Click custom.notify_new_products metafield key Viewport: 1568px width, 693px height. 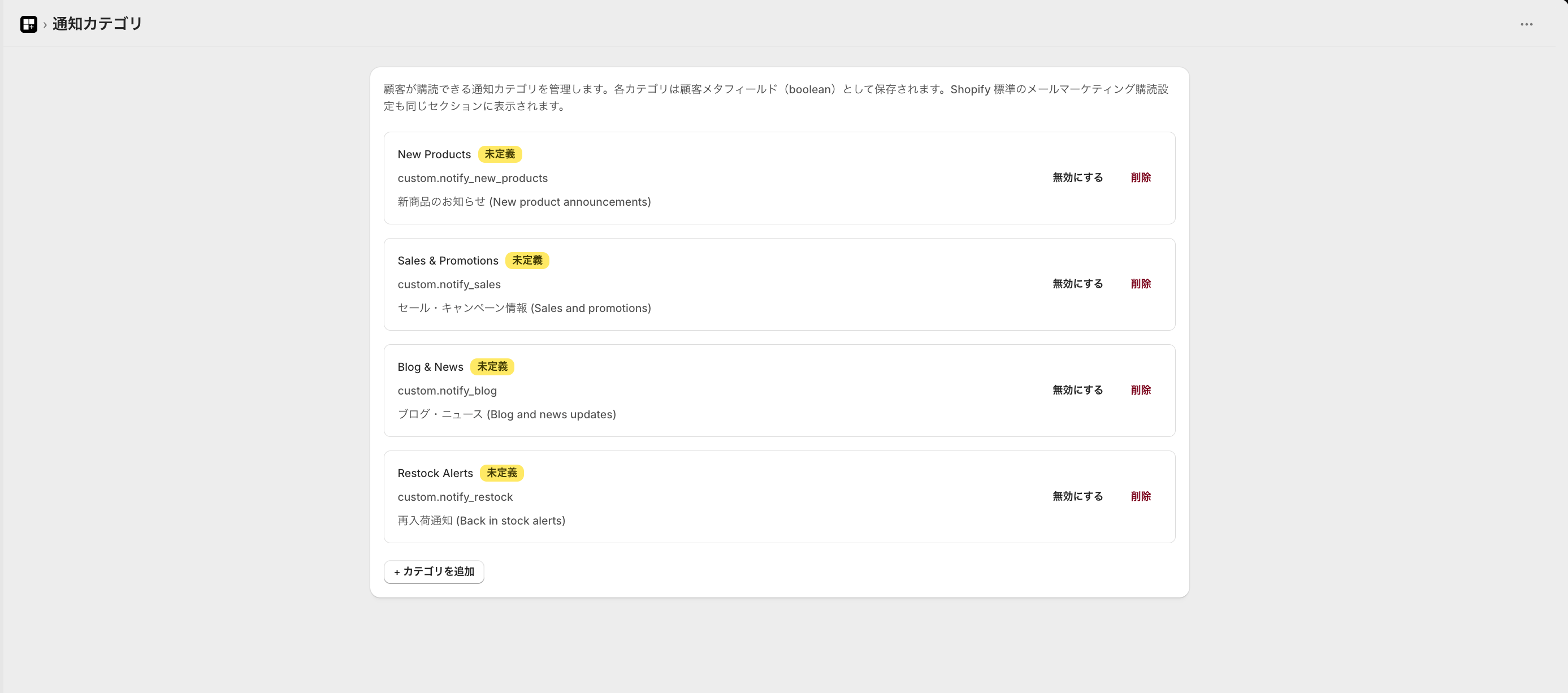tap(473, 179)
